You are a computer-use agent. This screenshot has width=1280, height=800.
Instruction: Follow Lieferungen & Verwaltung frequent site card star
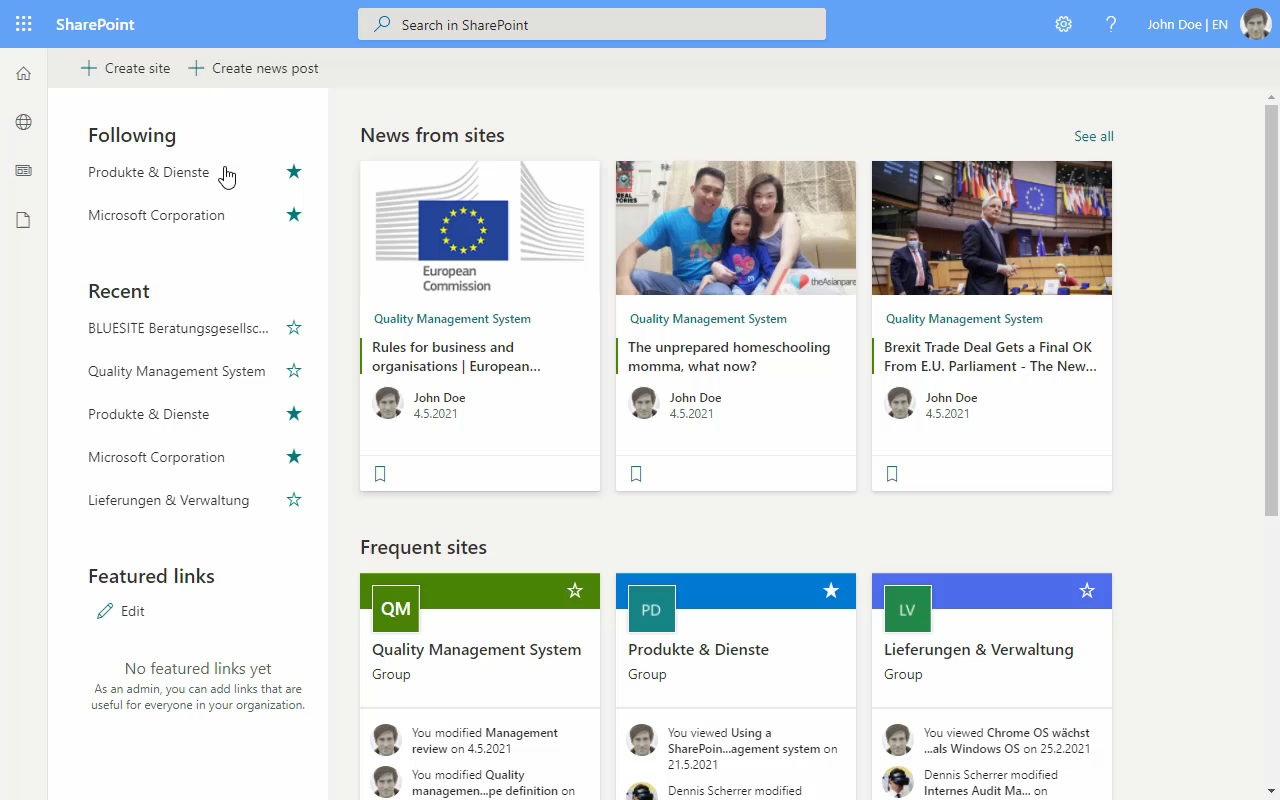(x=1087, y=591)
